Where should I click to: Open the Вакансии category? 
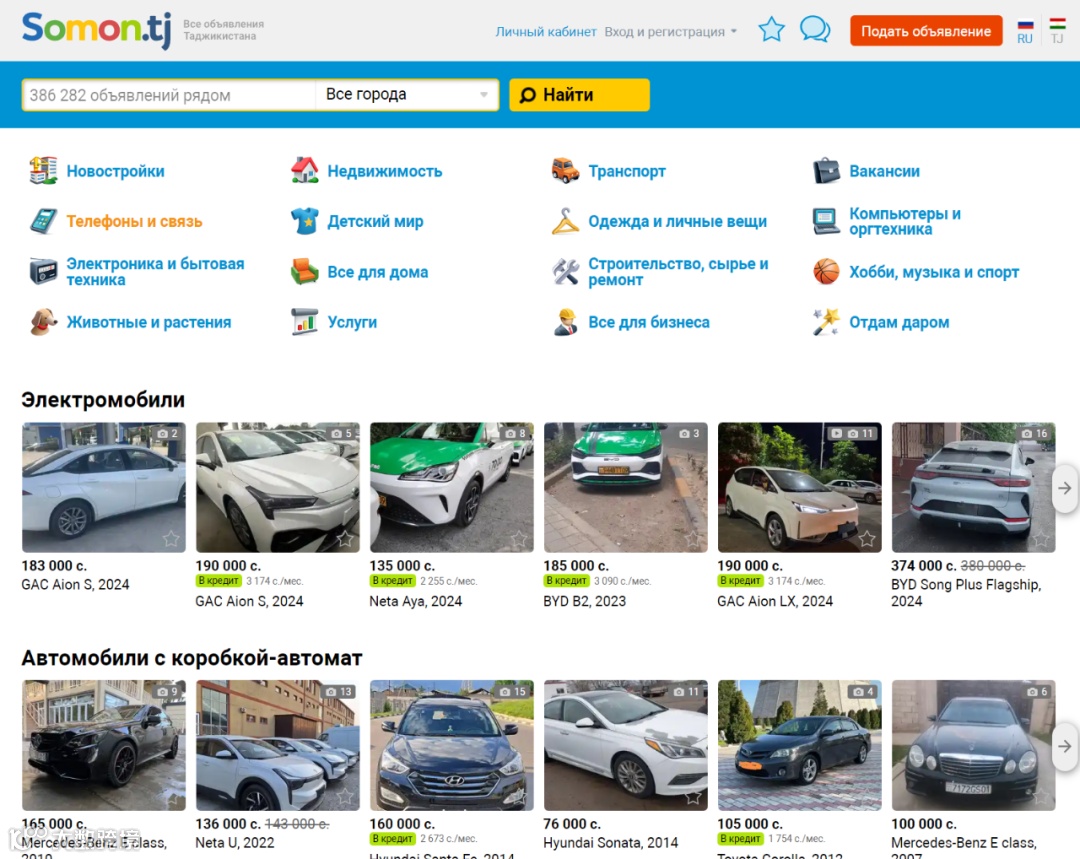click(x=884, y=171)
